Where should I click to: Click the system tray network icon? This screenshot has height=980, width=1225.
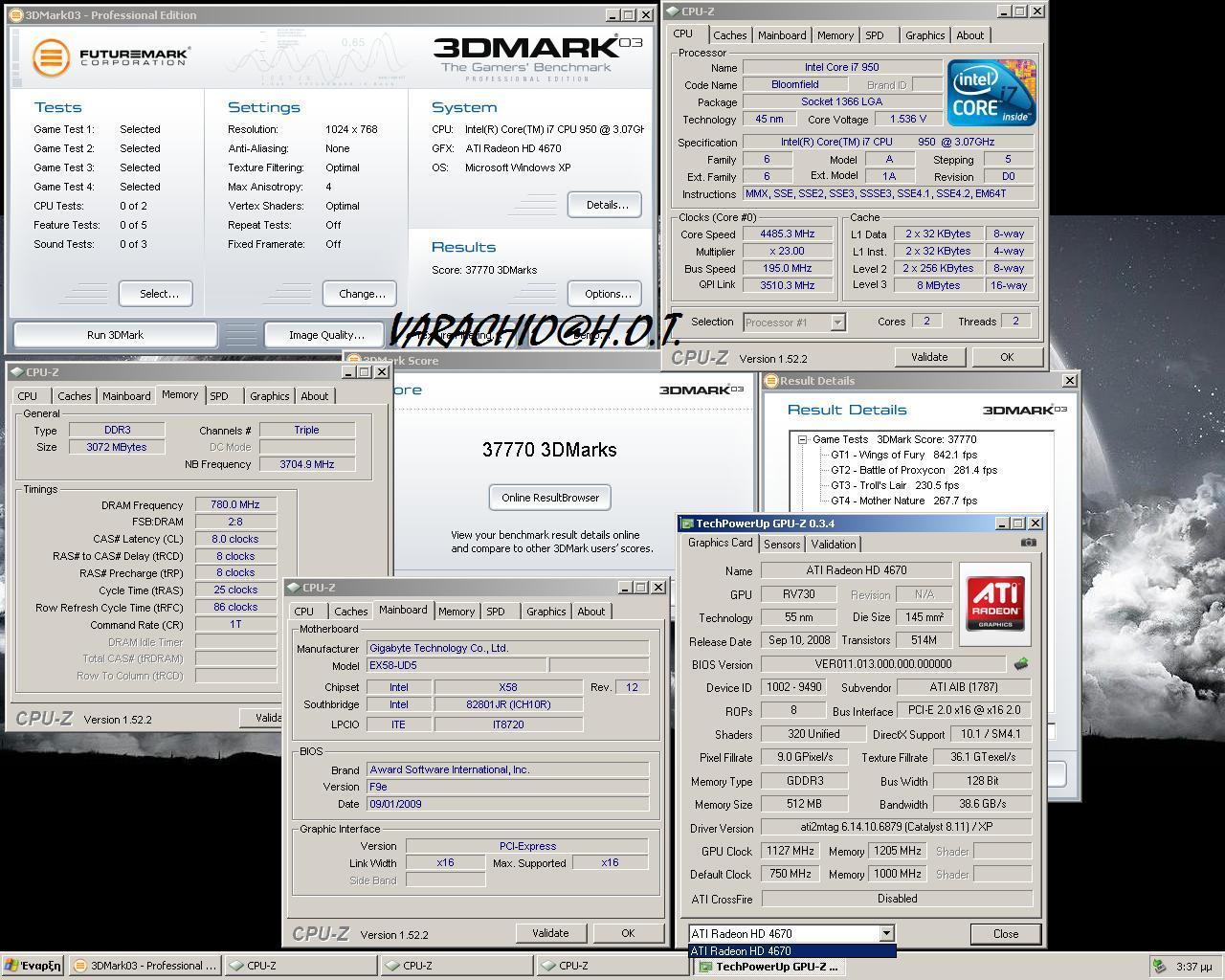click(x=1159, y=966)
